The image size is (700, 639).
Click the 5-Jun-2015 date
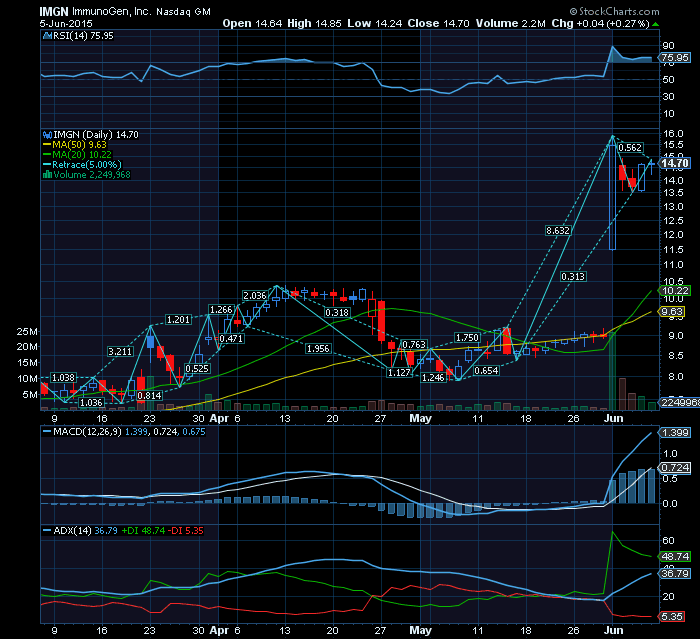(66, 24)
